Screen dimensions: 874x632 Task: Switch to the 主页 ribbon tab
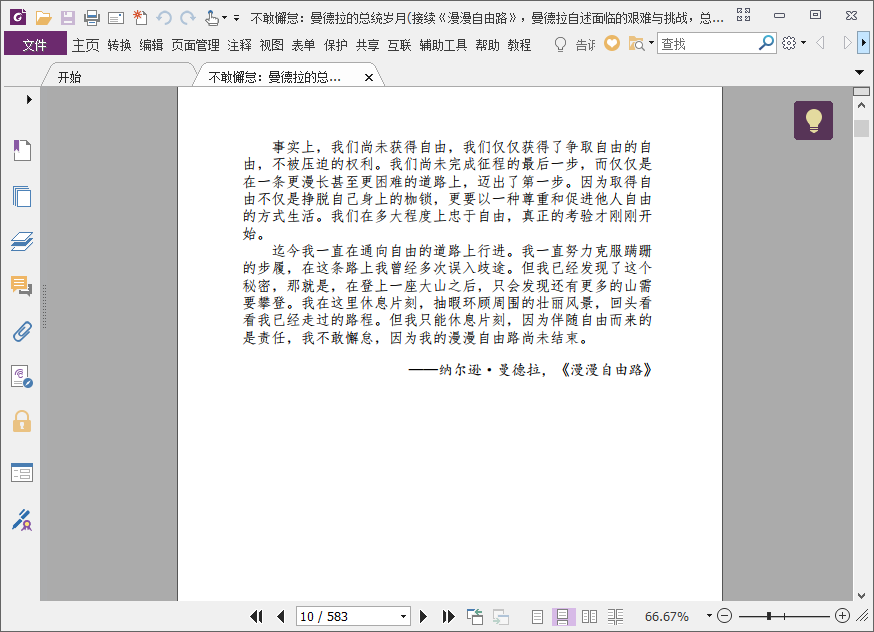tap(85, 45)
